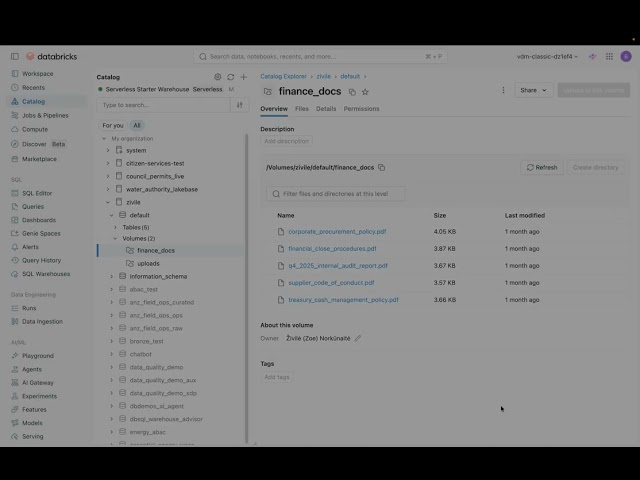Open Compute in the sidebar
This screenshot has height=480, width=640.
pyautogui.click(x=35, y=129)
